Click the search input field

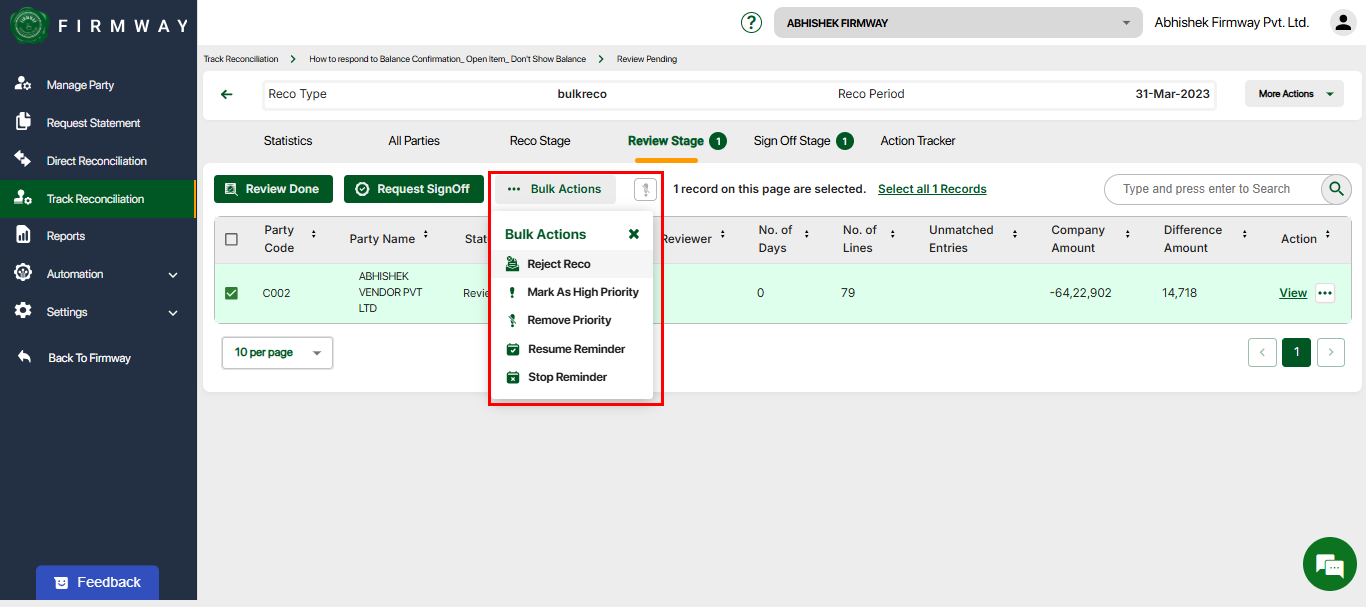[x=1212, y=189]
